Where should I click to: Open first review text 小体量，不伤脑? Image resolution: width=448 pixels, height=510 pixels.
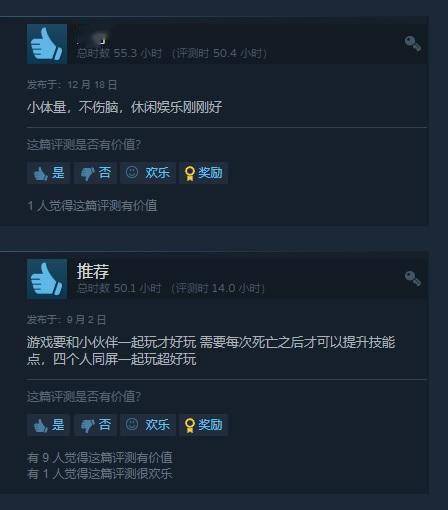point(124,107)
